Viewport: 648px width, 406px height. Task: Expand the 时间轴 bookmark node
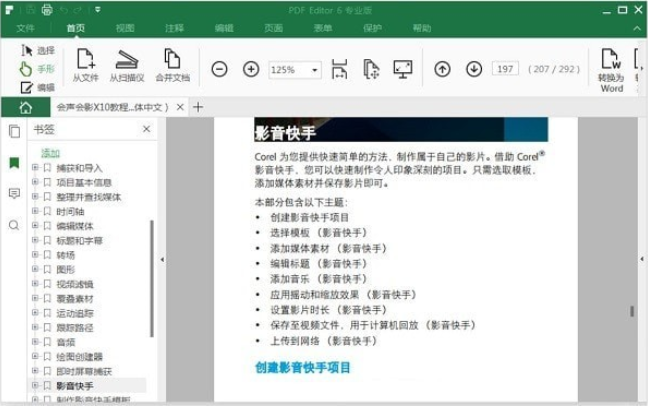click(35, 211)
